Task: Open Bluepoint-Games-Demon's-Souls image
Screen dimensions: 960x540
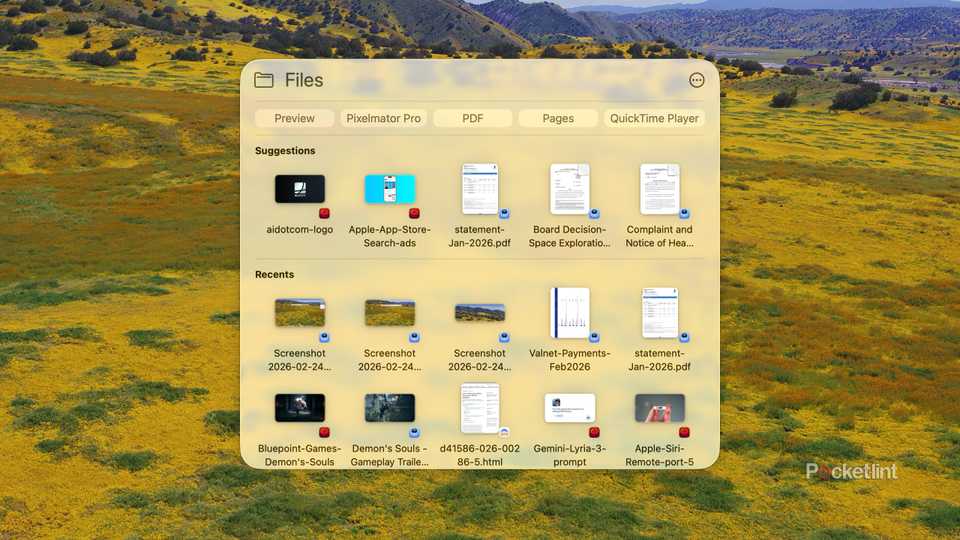Action: [299, 408]
